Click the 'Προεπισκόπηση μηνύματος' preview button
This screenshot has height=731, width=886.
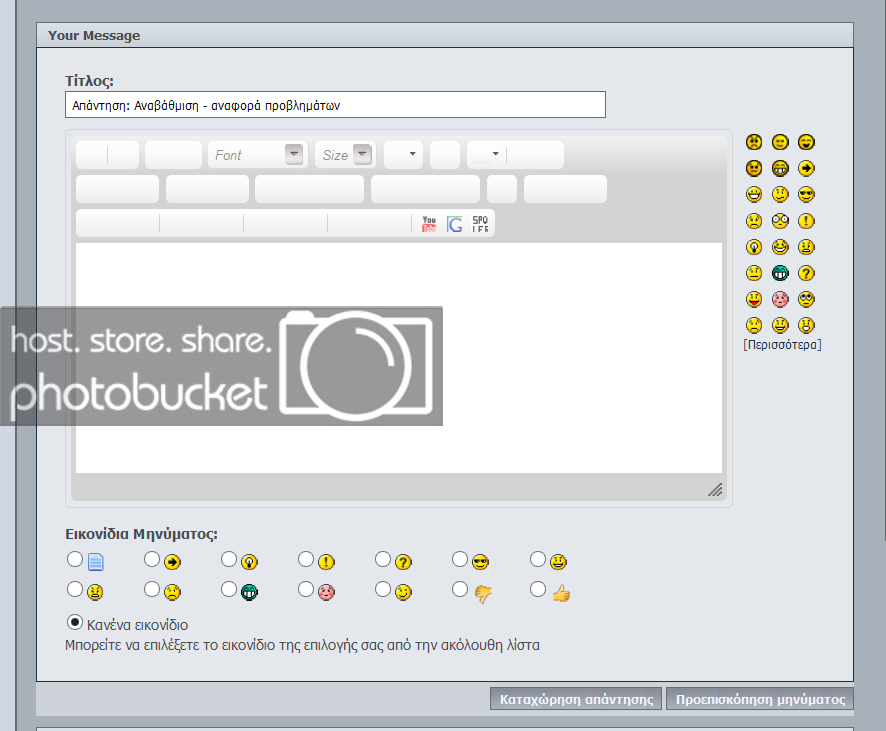pyautogui.click(x=760, y=699)
